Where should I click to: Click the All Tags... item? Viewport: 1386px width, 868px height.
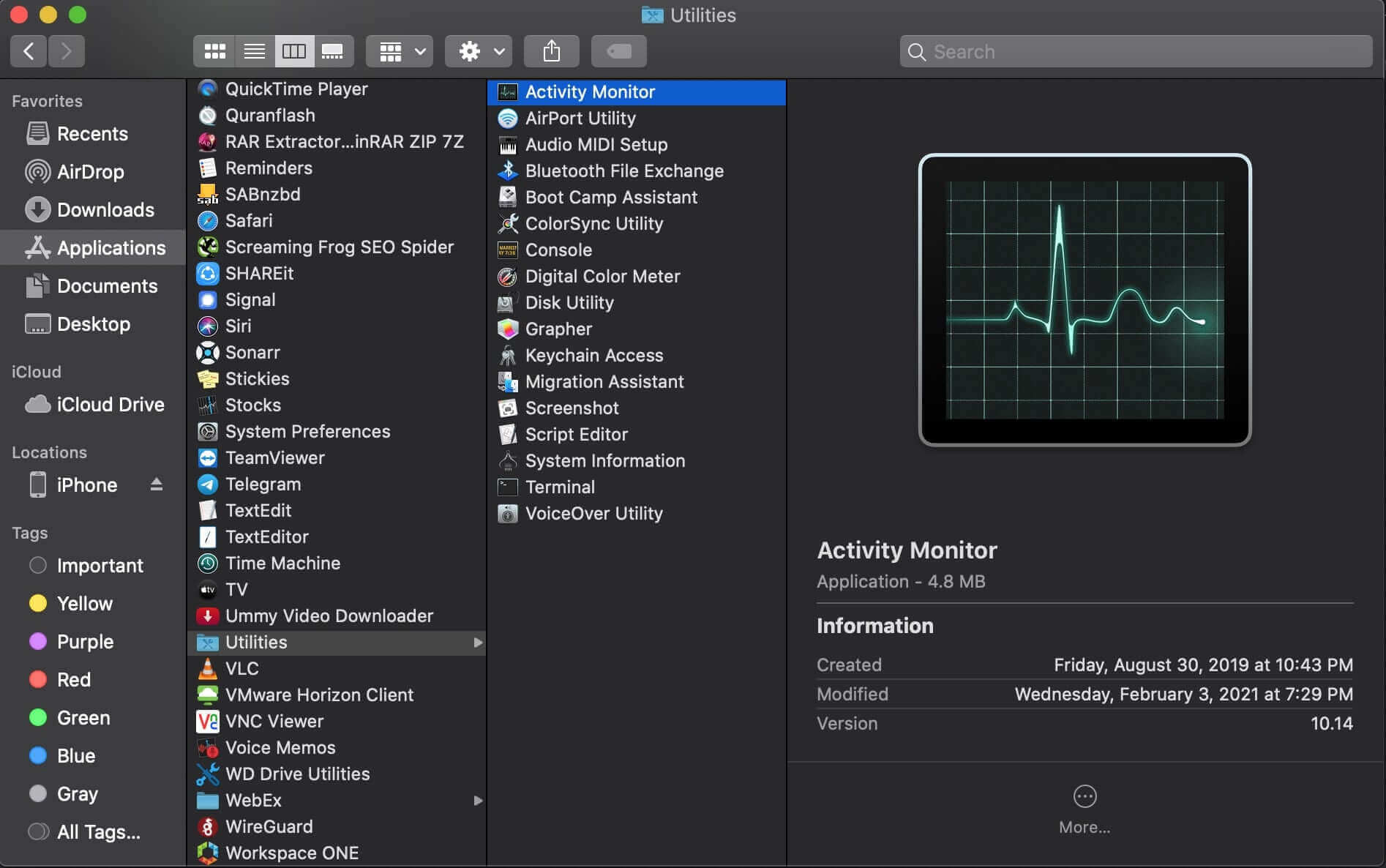92,832
